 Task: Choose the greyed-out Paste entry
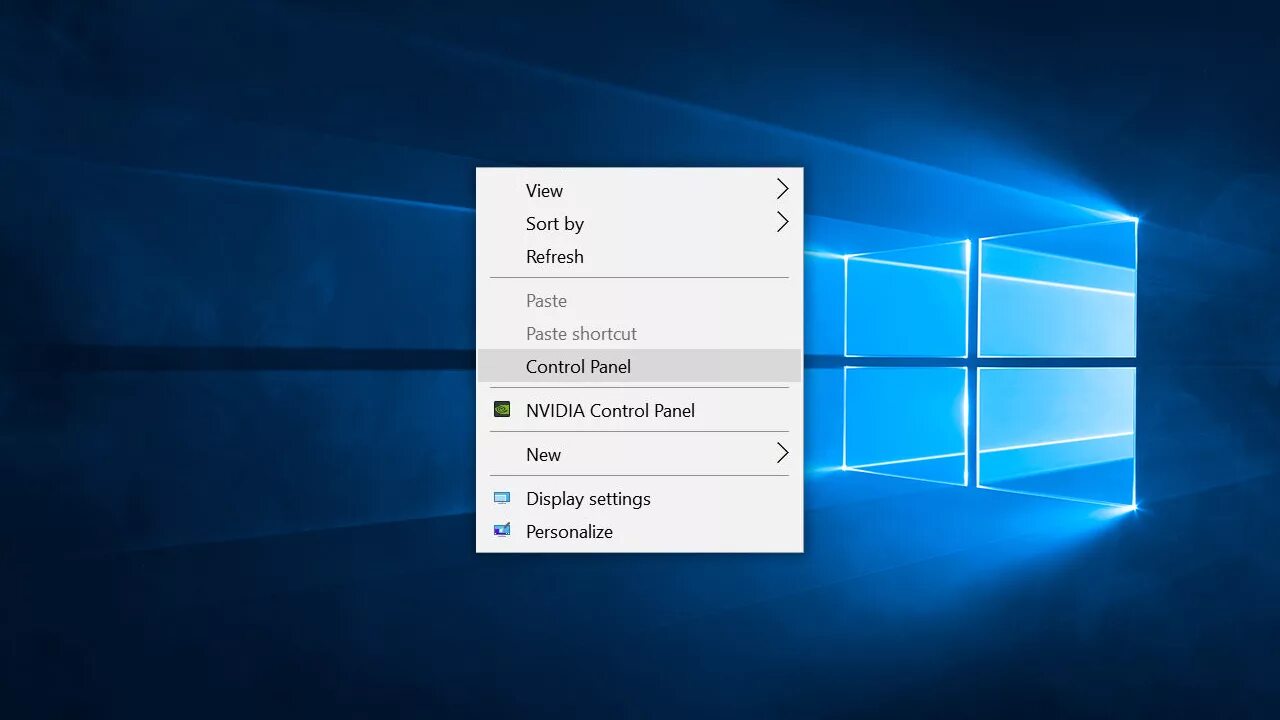[639, 300]
